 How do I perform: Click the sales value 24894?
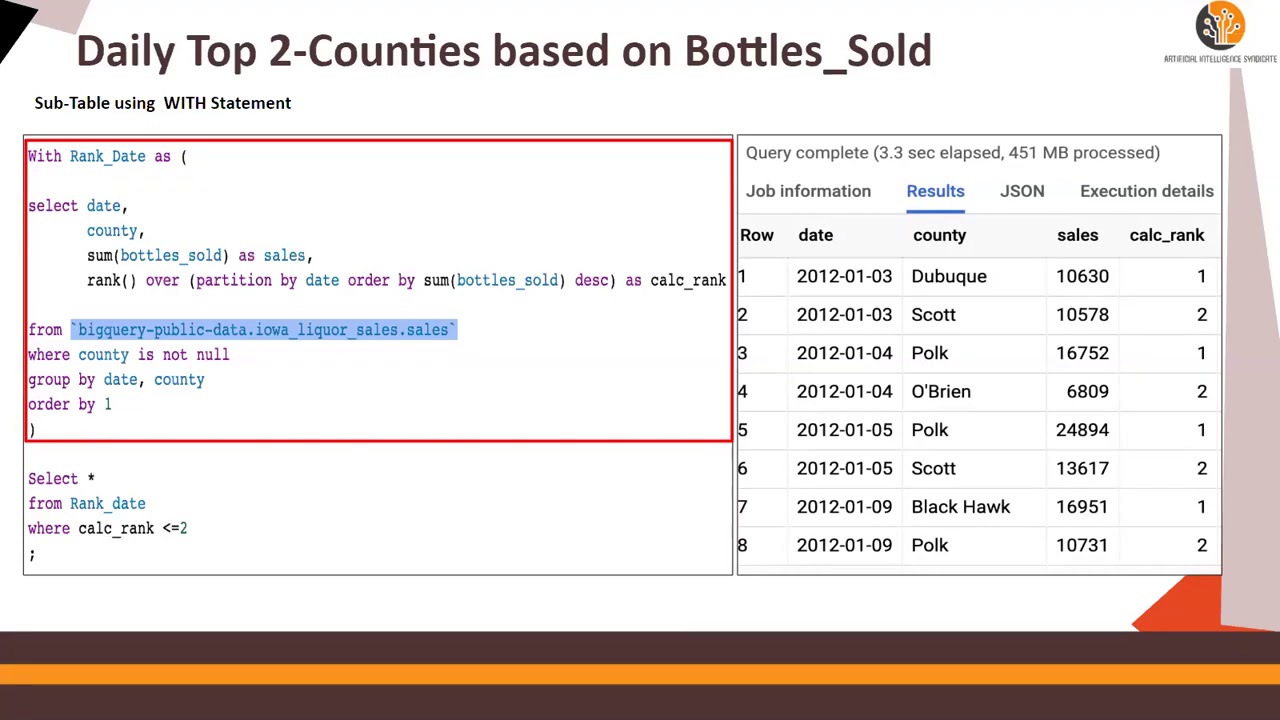[x=1082, y=430]
